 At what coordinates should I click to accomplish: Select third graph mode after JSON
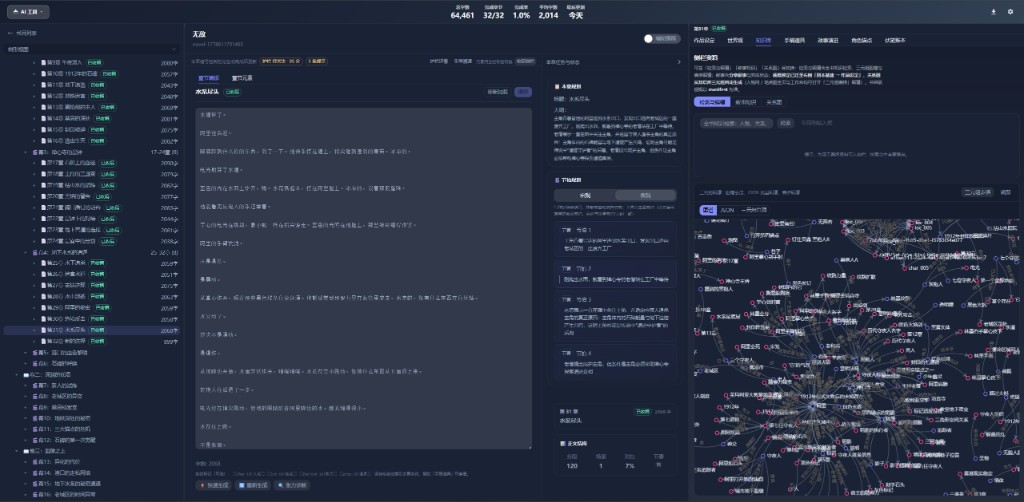coord(753,210)
